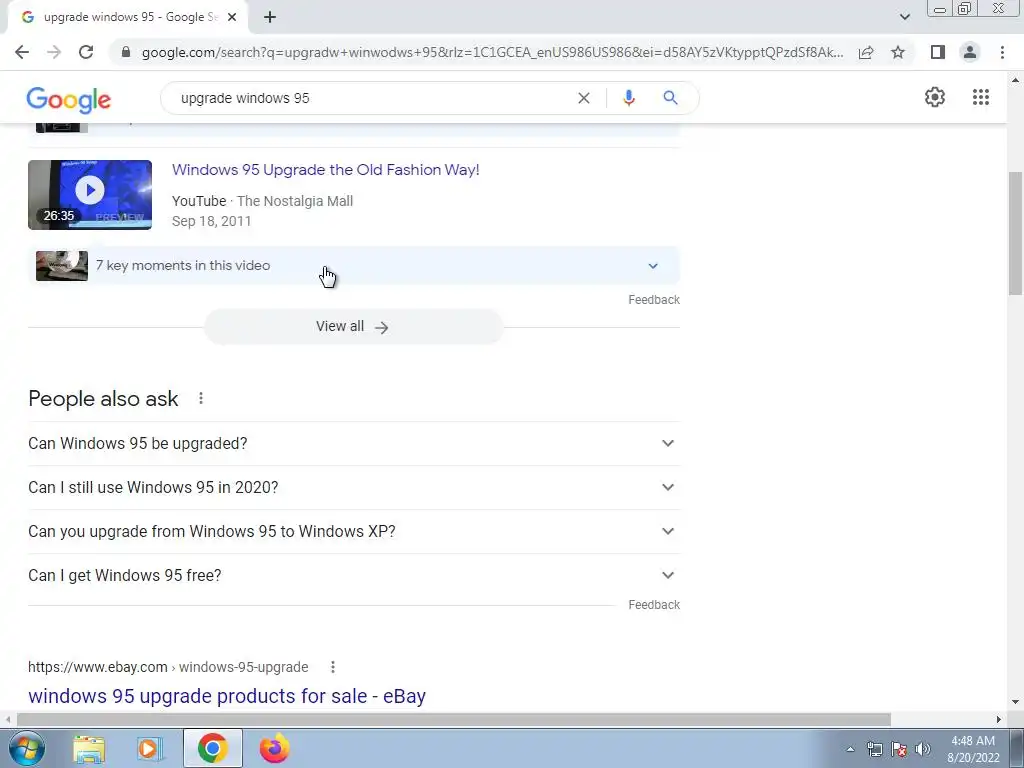Open the Google apps grid
This screenshot has width=1024, height=768.
[x=981, y=97]
